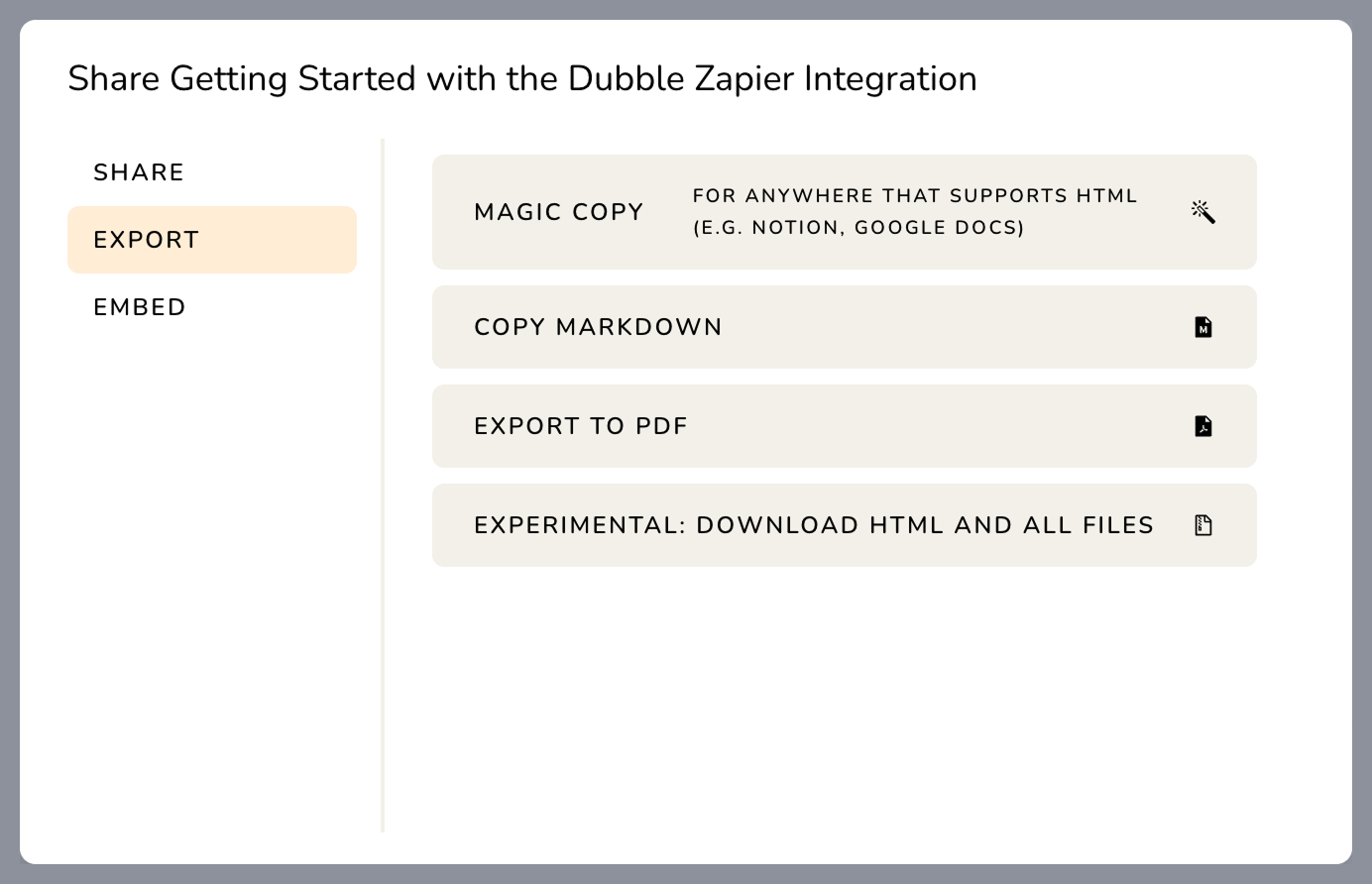Click the PDF file icon

click(x=1203, y=426)
